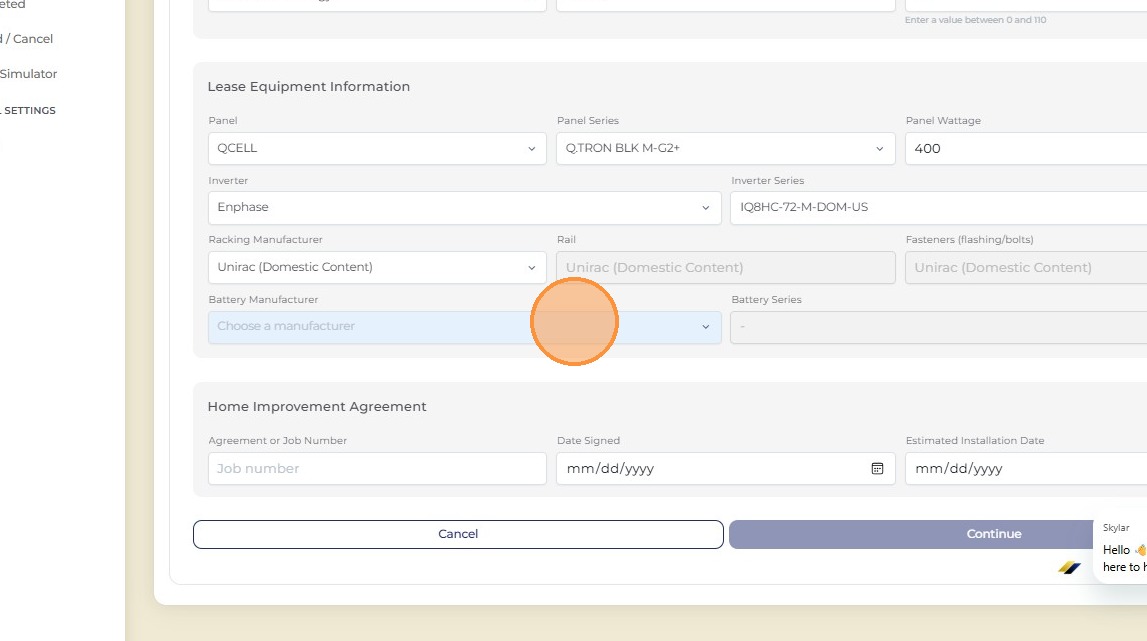
Task: Edit the Panel Wattage field showing 400
Action: tap(1026, 149)
